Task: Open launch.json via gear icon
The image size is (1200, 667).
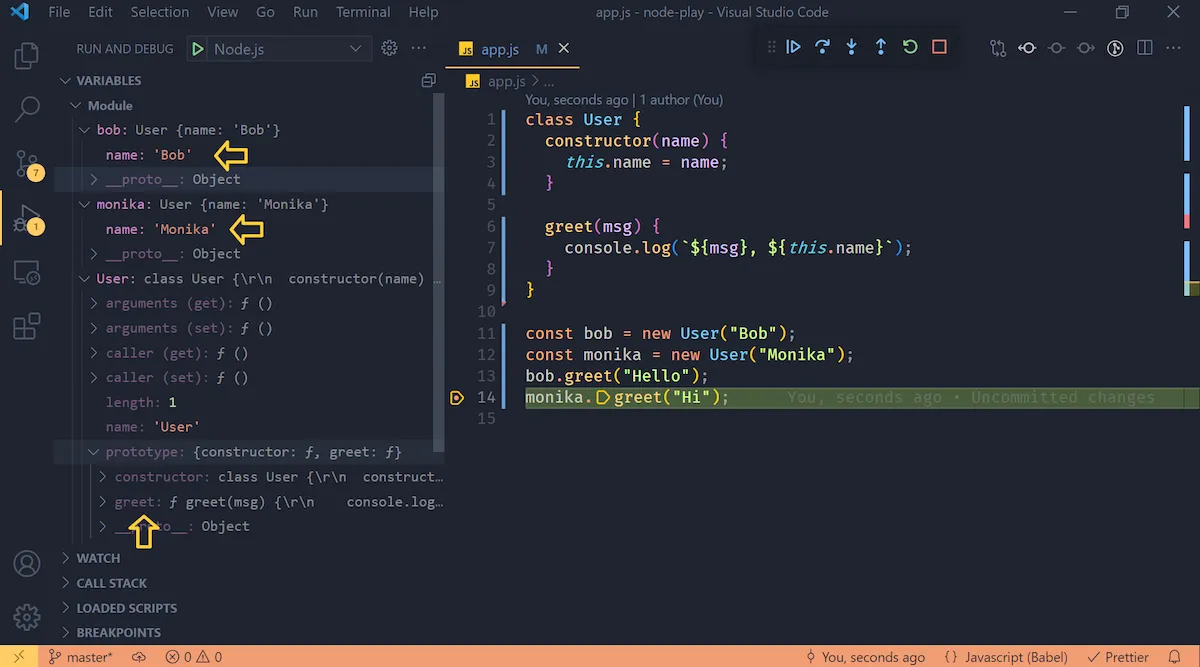Action: (x=389, y=48)
